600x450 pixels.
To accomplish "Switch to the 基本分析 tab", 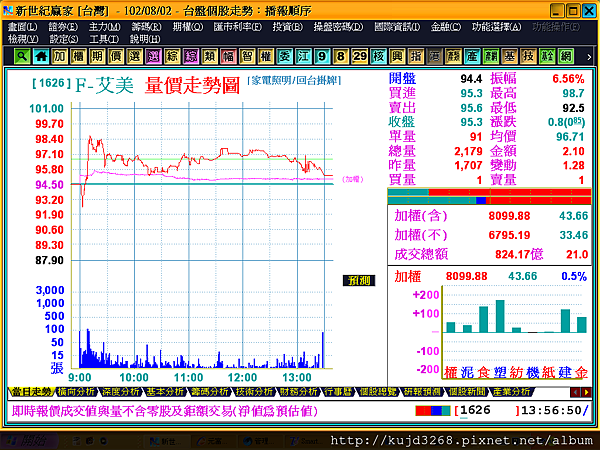I will (x=165, y=392).
